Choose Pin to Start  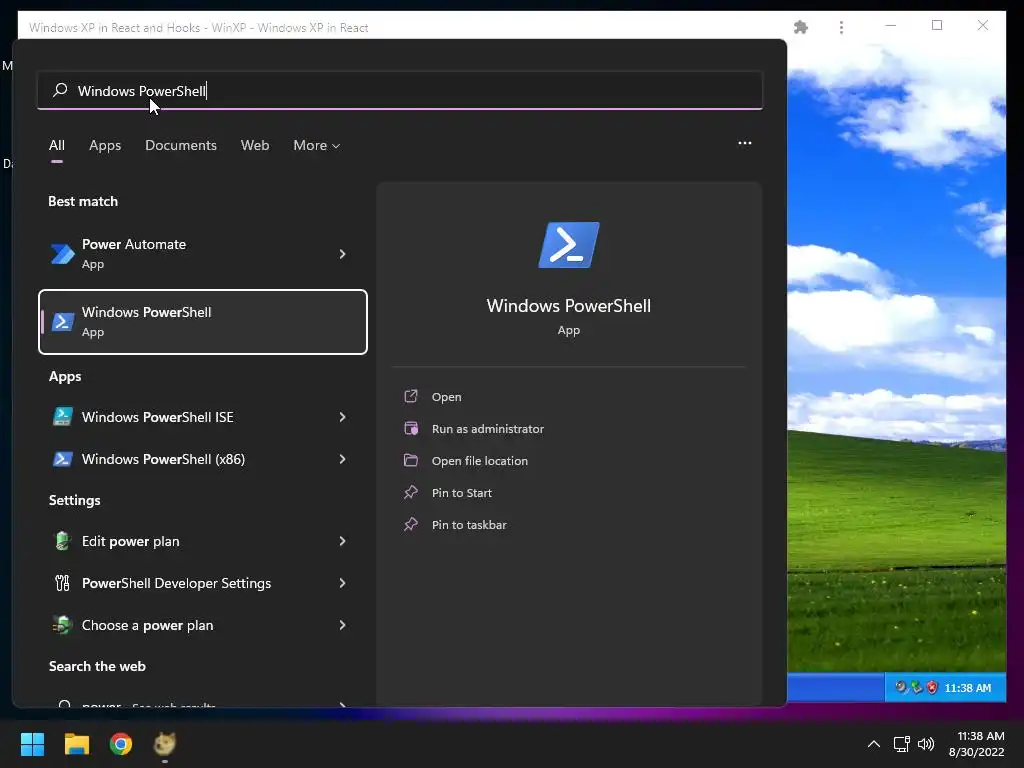[x=462, y=492]
